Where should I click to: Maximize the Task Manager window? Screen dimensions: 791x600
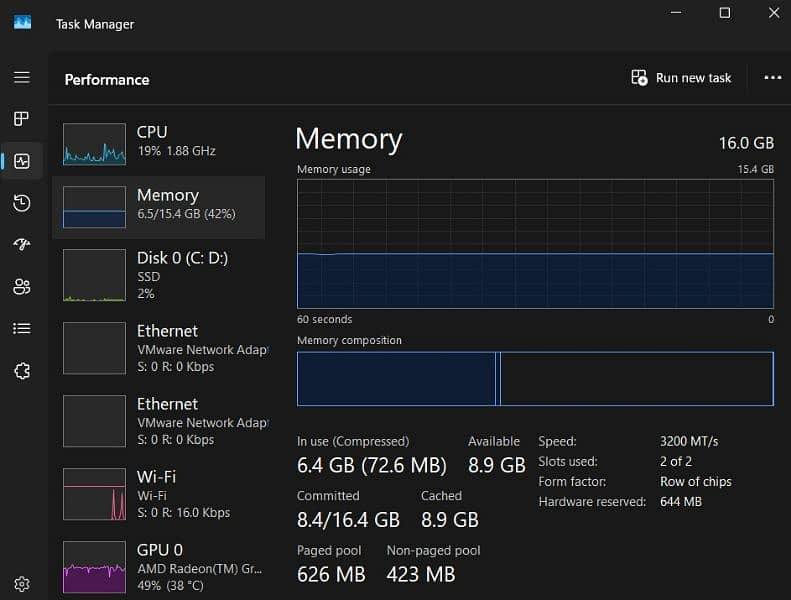tap(724, 13)
